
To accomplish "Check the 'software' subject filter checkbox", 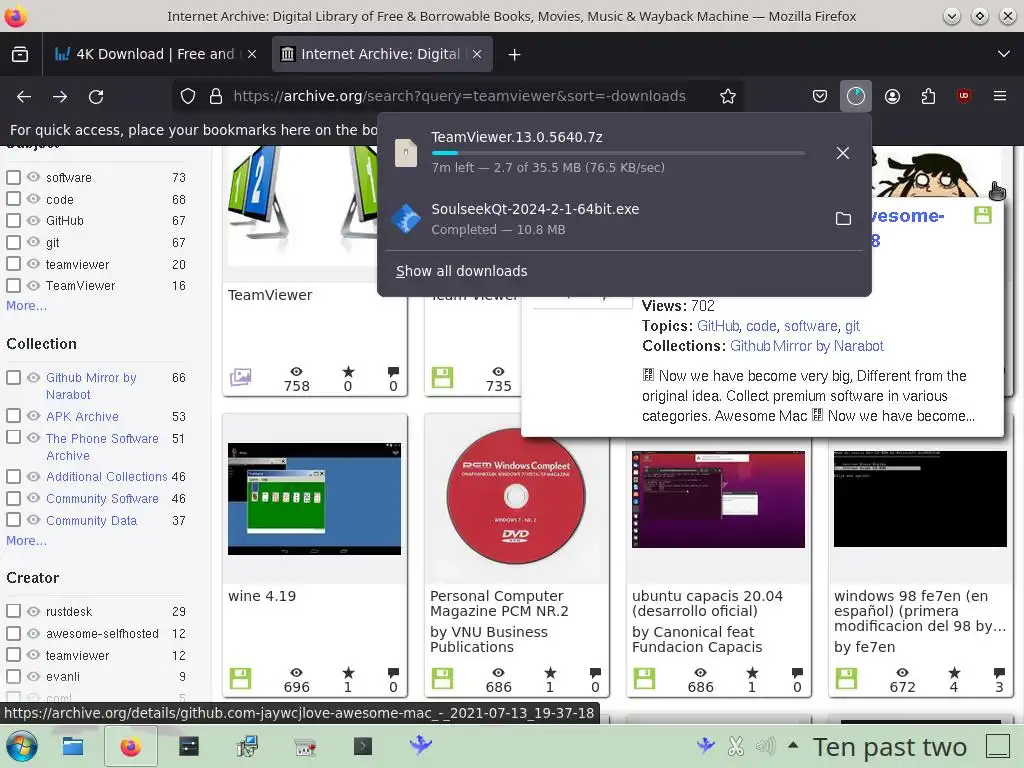I will [x=13, y=177].
